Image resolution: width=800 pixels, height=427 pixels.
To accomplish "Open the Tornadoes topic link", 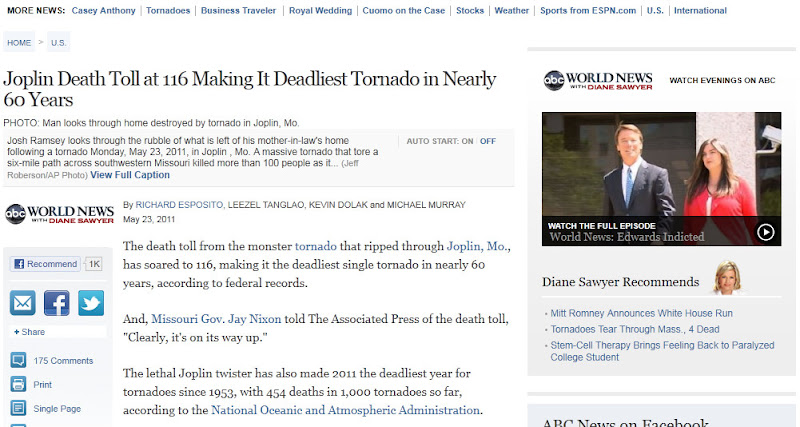I will pyautogui.click(x=168, y=10).
